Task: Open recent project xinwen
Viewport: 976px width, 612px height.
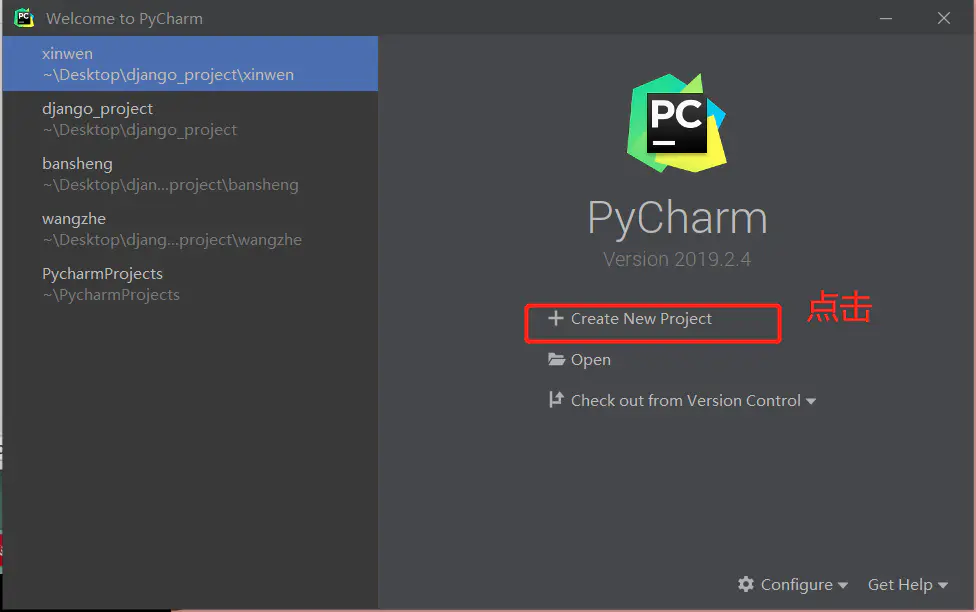Action: [x=190, y=64]
